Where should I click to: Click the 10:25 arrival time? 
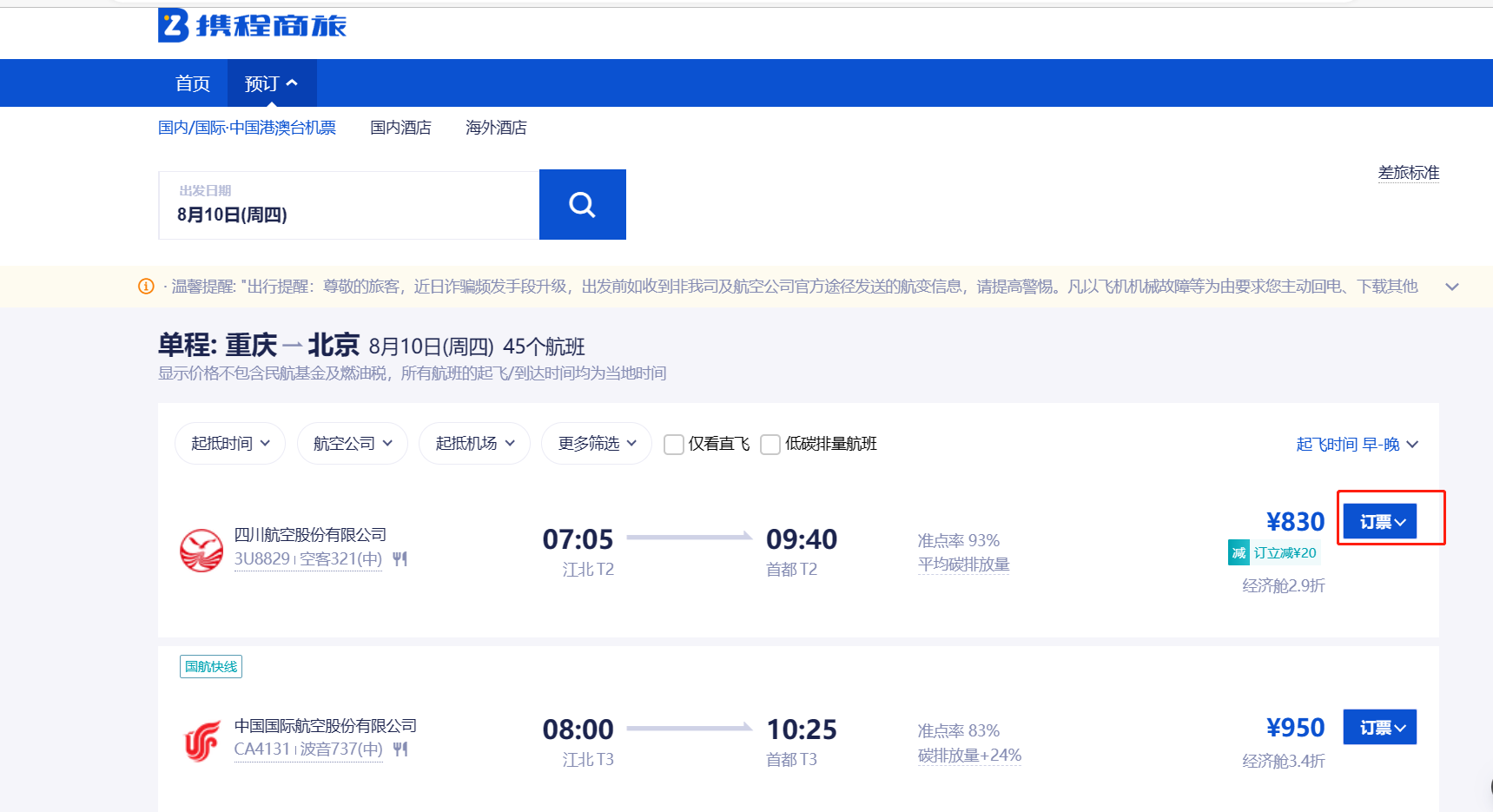pos(802,729)
